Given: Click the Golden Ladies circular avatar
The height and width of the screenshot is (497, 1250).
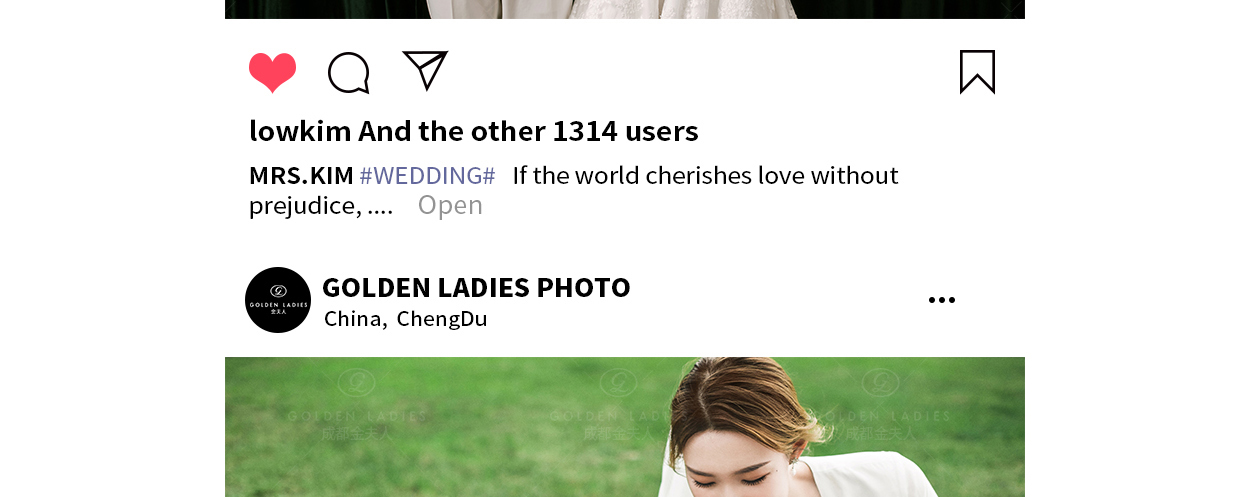Looking at the screenshot, I should [x=278, y=300].
